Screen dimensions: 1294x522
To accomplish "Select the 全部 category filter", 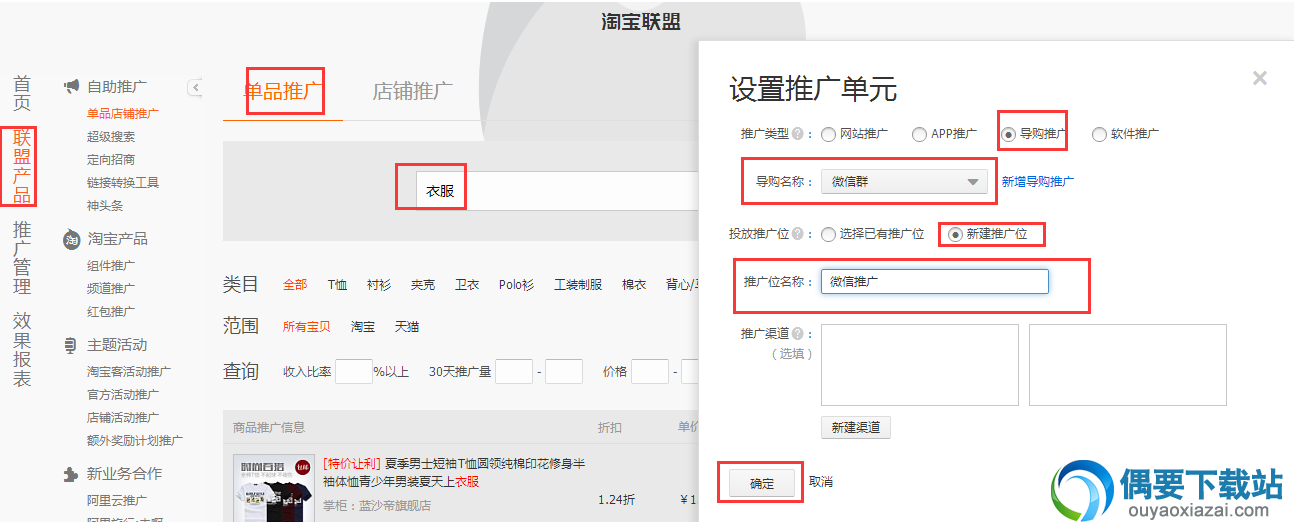I will coord(295,285).
